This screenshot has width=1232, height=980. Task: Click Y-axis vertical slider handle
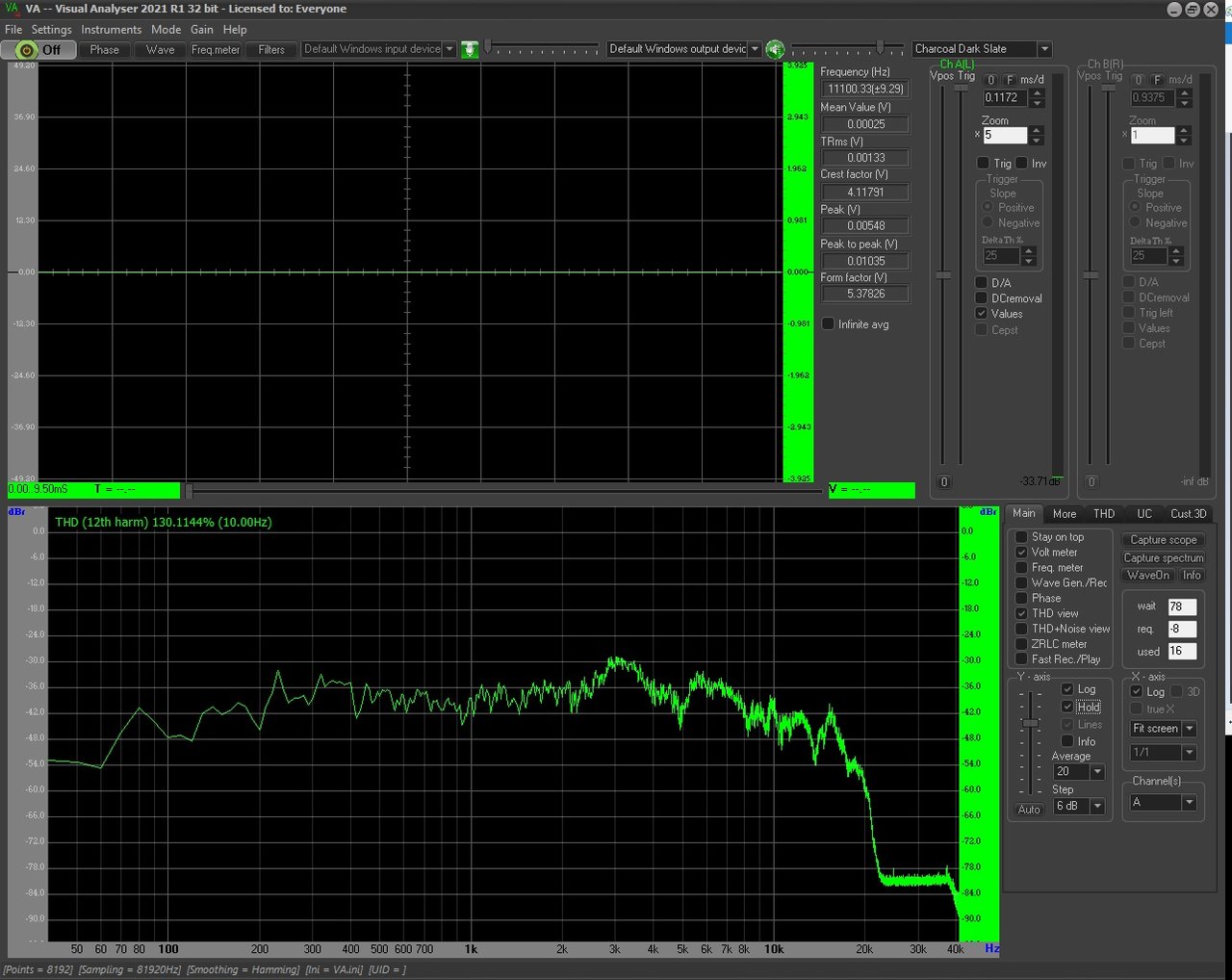(x=1031, y=723)
